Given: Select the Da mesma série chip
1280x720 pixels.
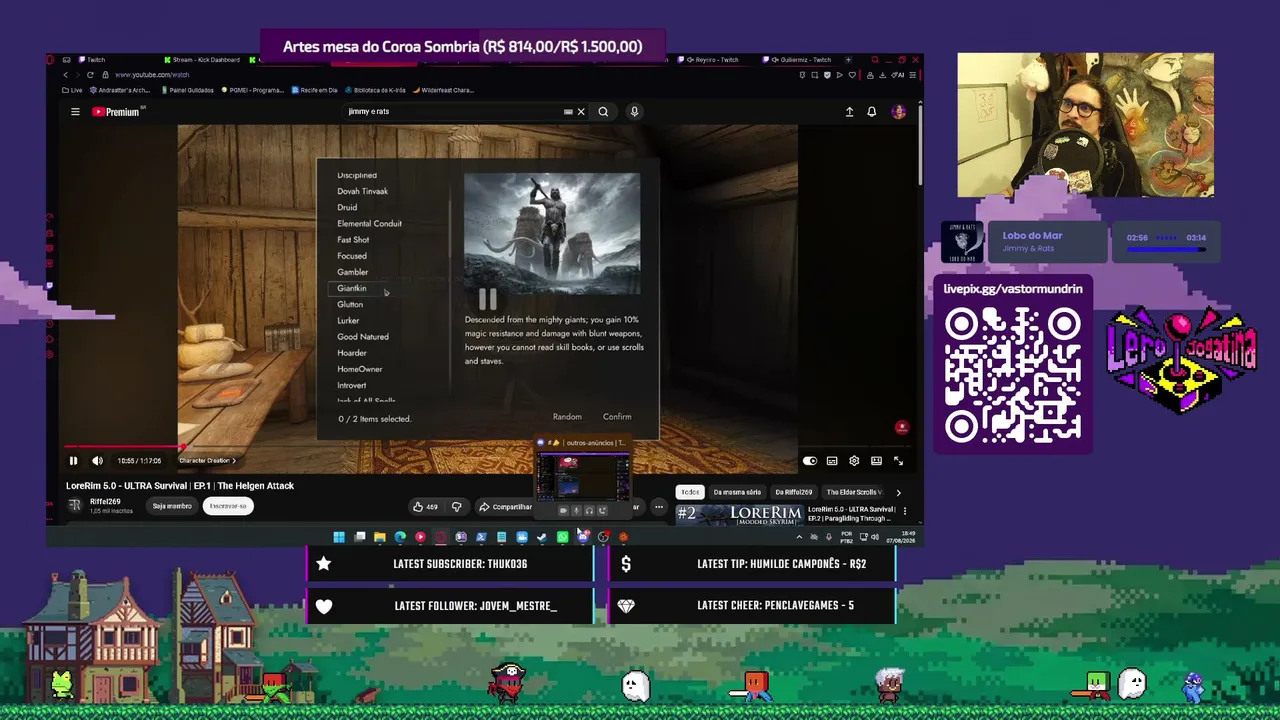Looking at the screenshot, I should pos(737,492).
